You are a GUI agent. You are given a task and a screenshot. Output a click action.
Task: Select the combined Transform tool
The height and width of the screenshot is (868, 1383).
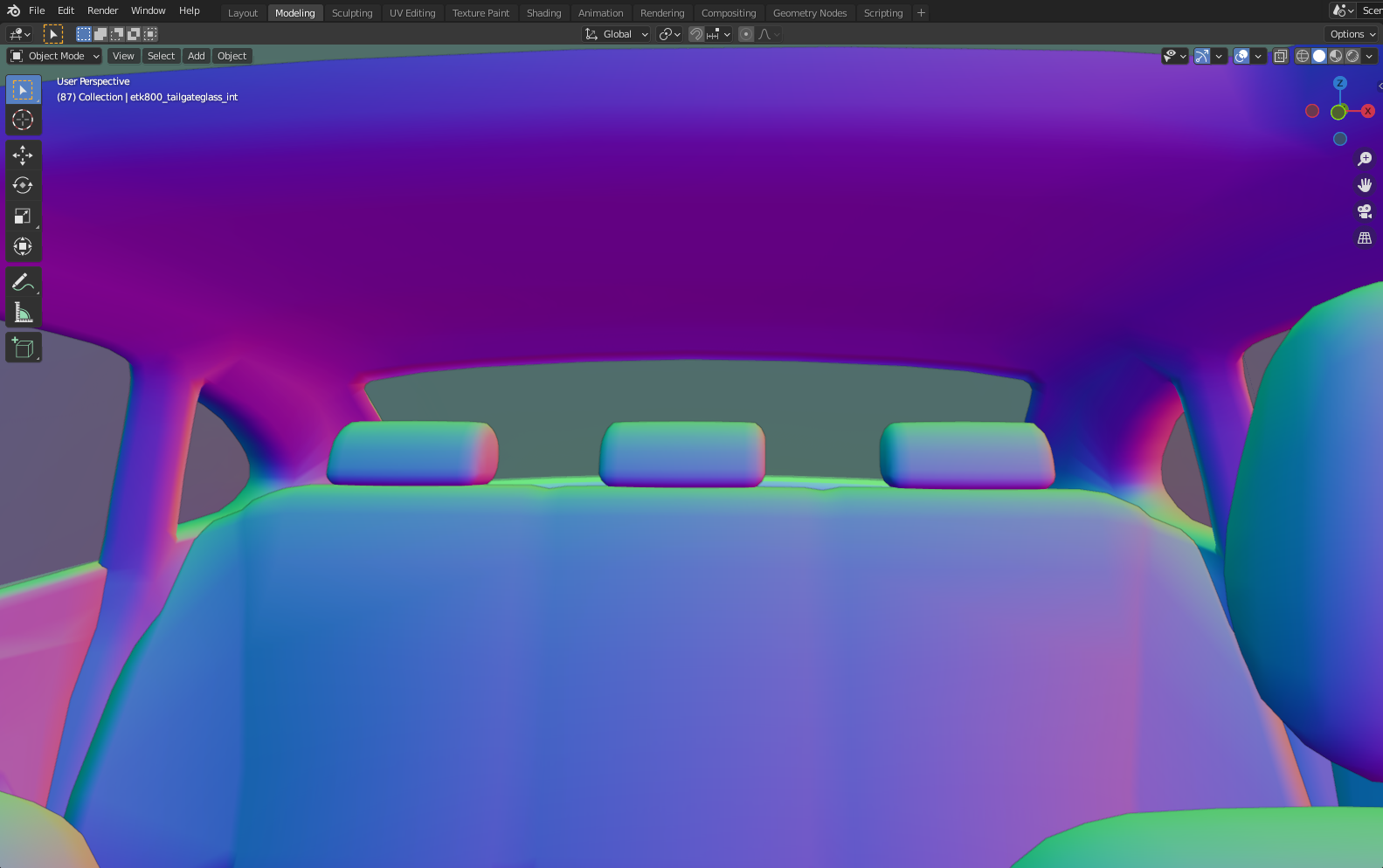coord(24,246)
